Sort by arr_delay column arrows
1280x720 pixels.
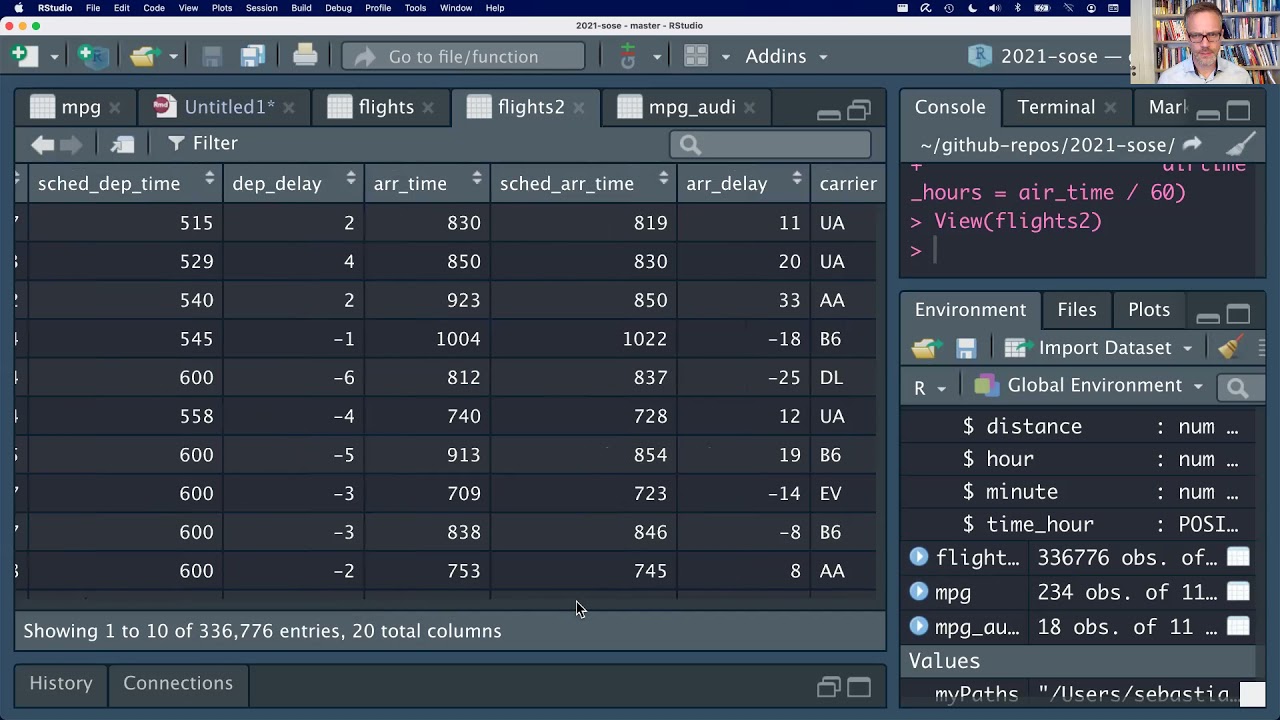[796, 179]
